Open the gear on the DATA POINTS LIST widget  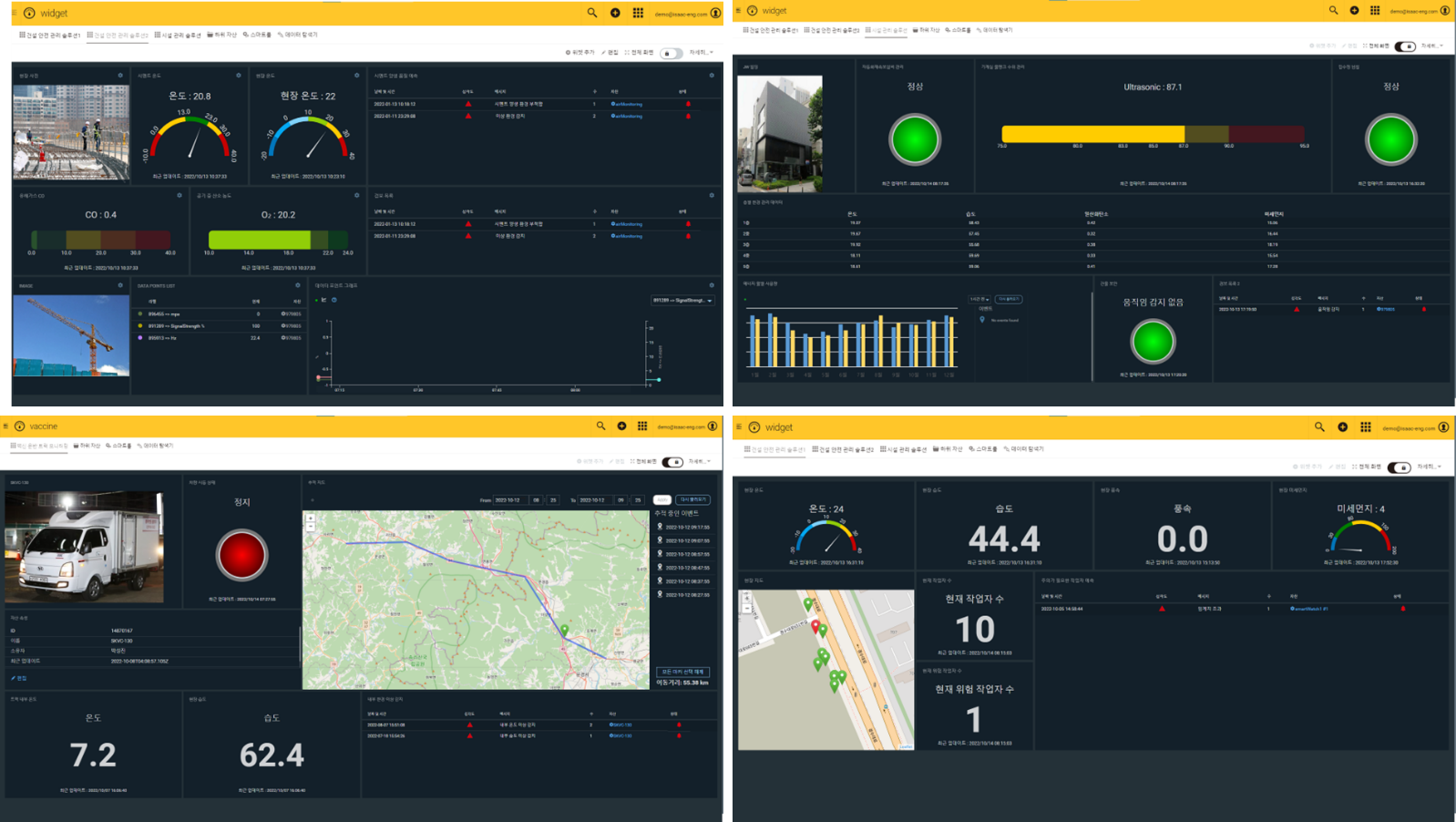tap(298, 285)
